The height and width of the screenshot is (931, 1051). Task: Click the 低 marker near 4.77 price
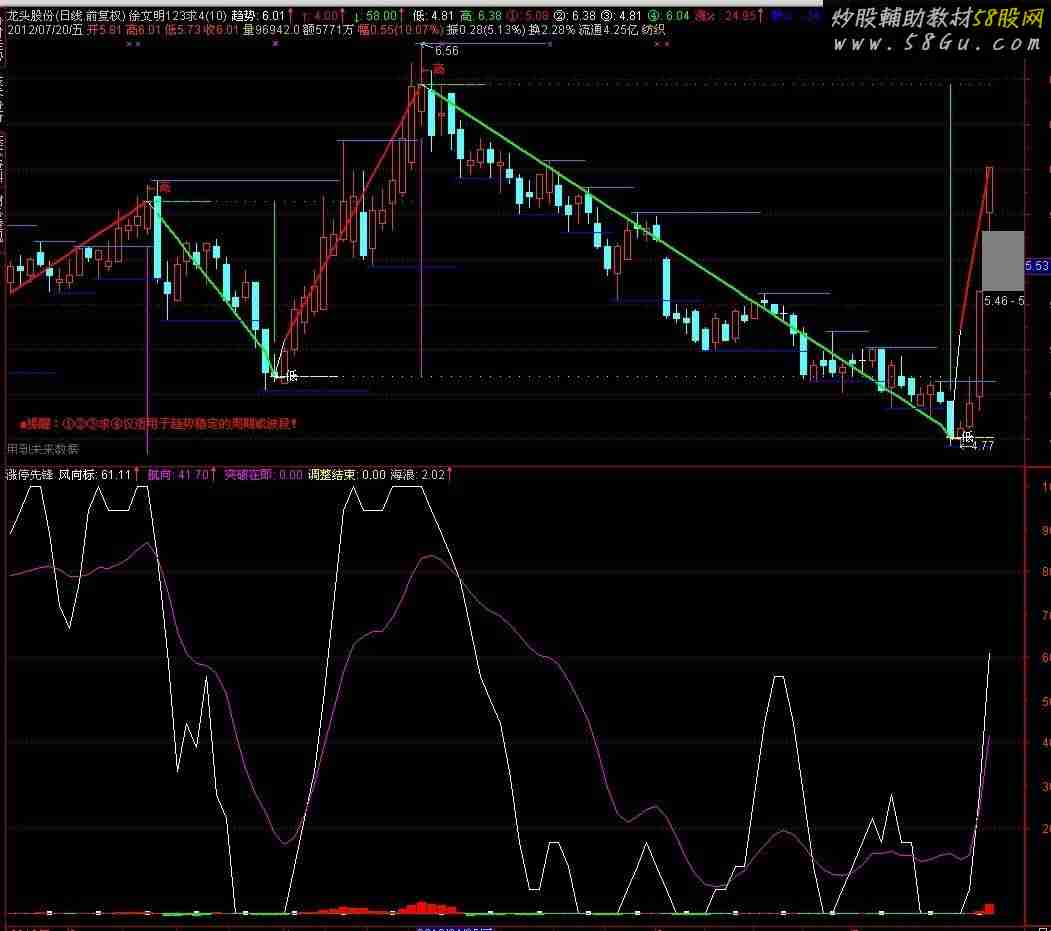pyautogui.click(x=968, y=436)
